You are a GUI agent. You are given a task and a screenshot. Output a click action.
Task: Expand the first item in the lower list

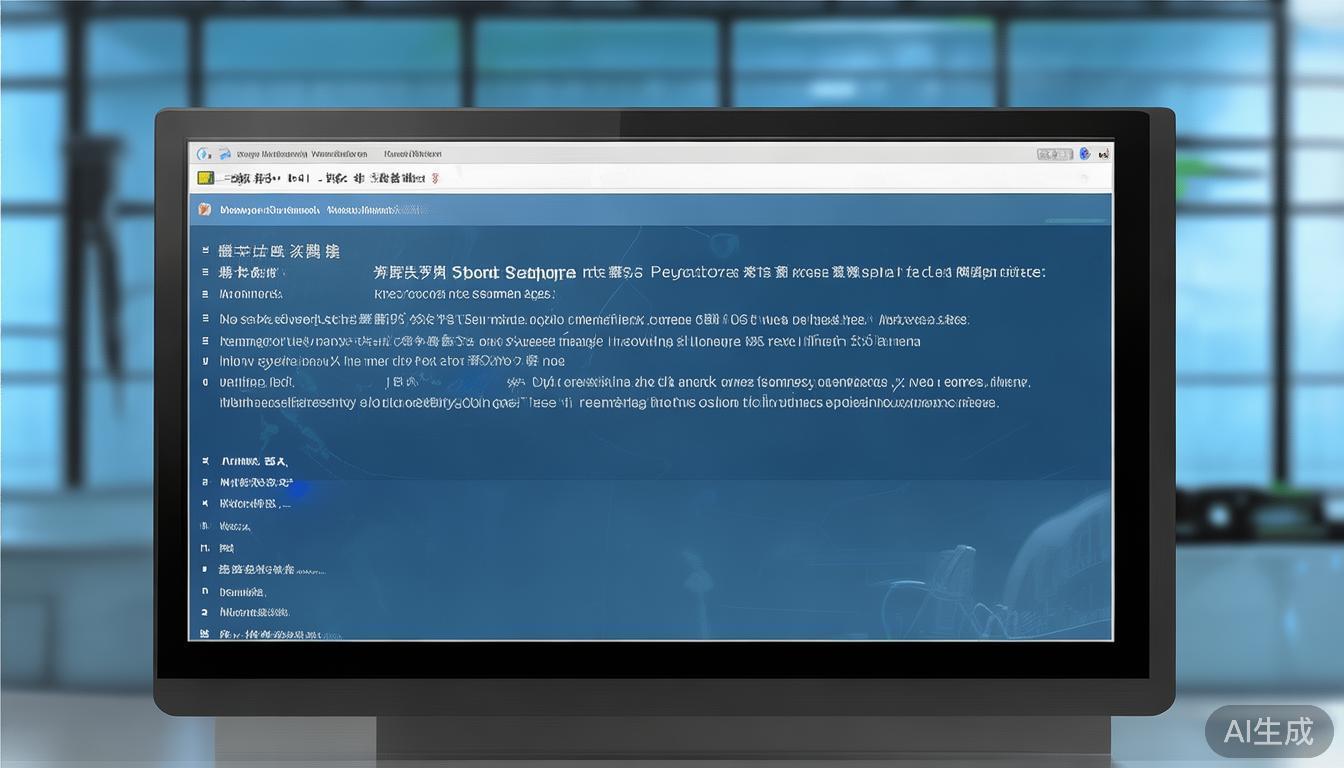(x=203, y=460)
